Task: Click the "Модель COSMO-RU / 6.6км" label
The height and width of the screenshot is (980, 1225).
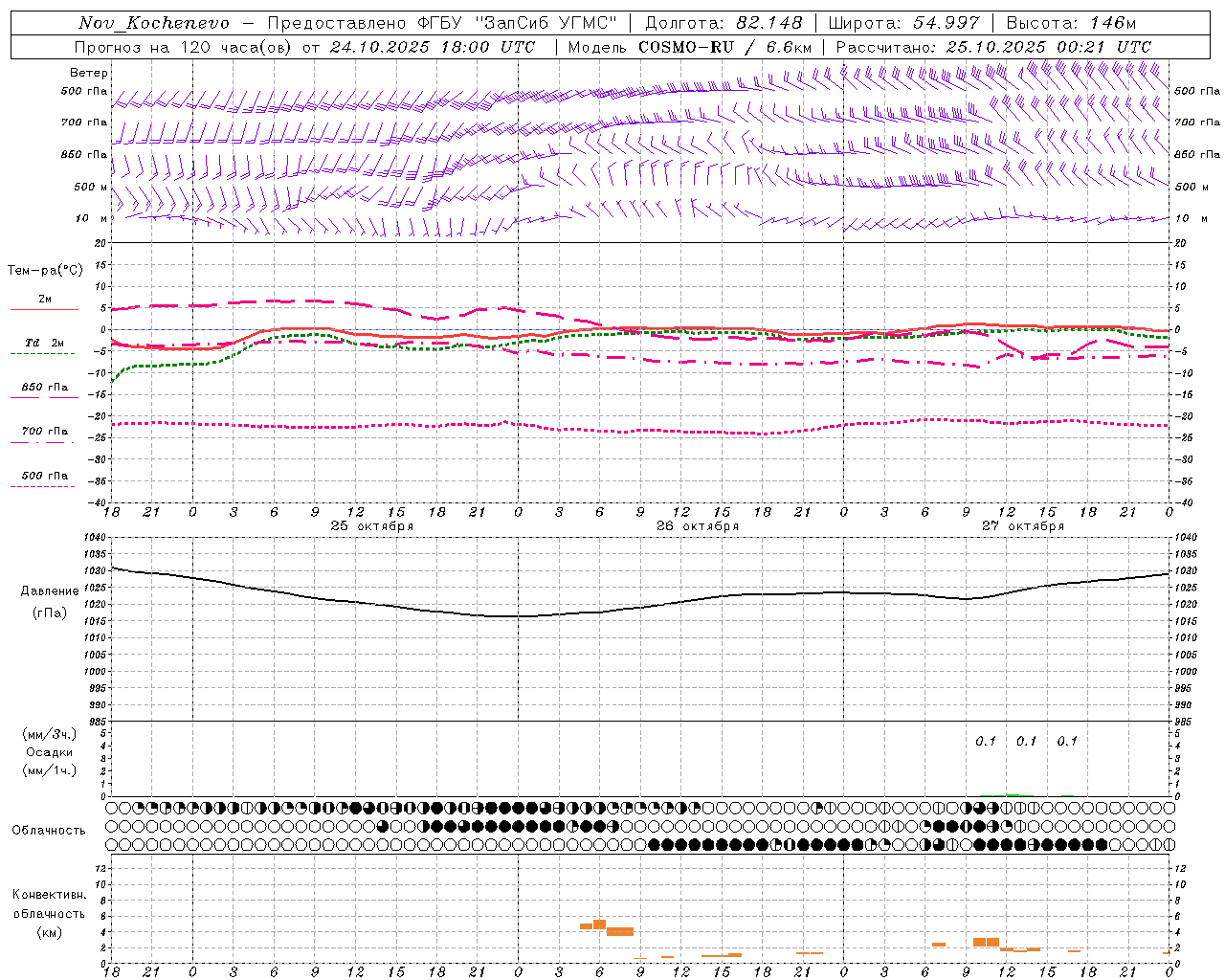Action: 690,47
